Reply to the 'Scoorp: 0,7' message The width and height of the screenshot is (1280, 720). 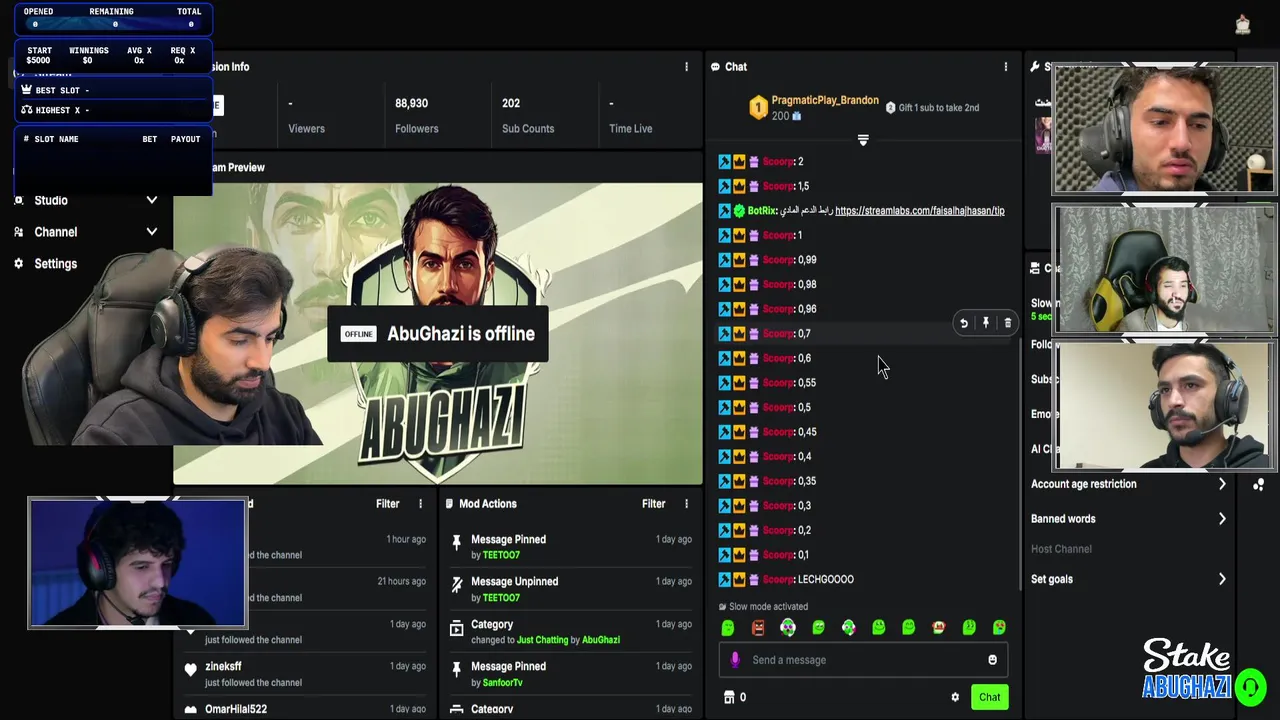pos(964,323)
